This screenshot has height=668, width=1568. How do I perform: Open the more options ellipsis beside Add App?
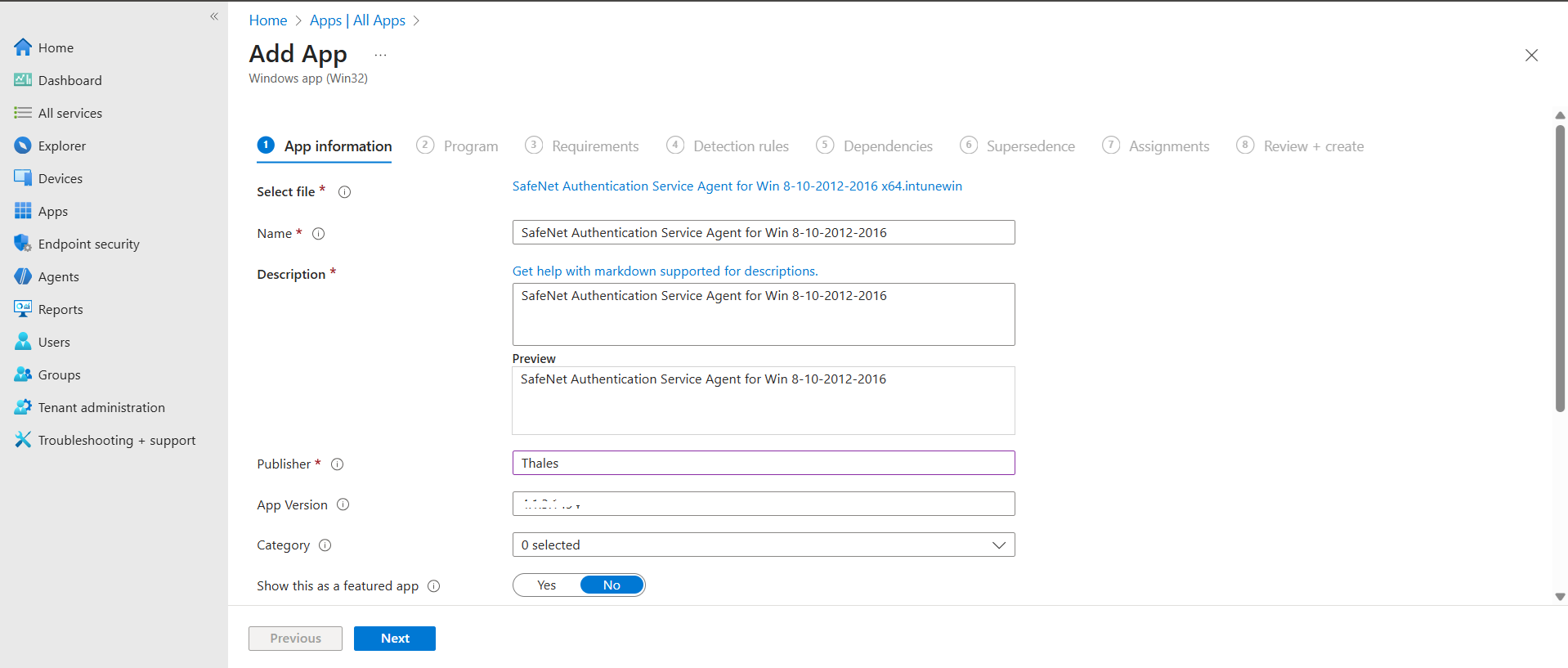tap(380, 55)
